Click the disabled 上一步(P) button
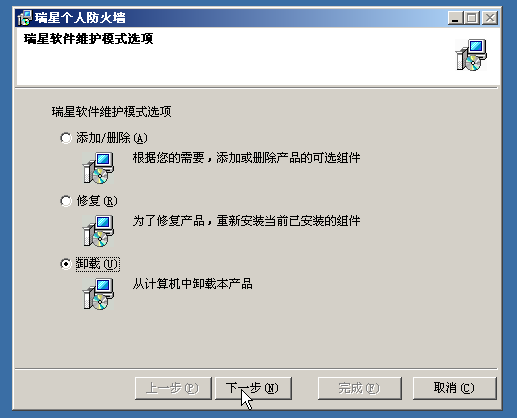This screenshot has width=517, height=418. [173, 388]
